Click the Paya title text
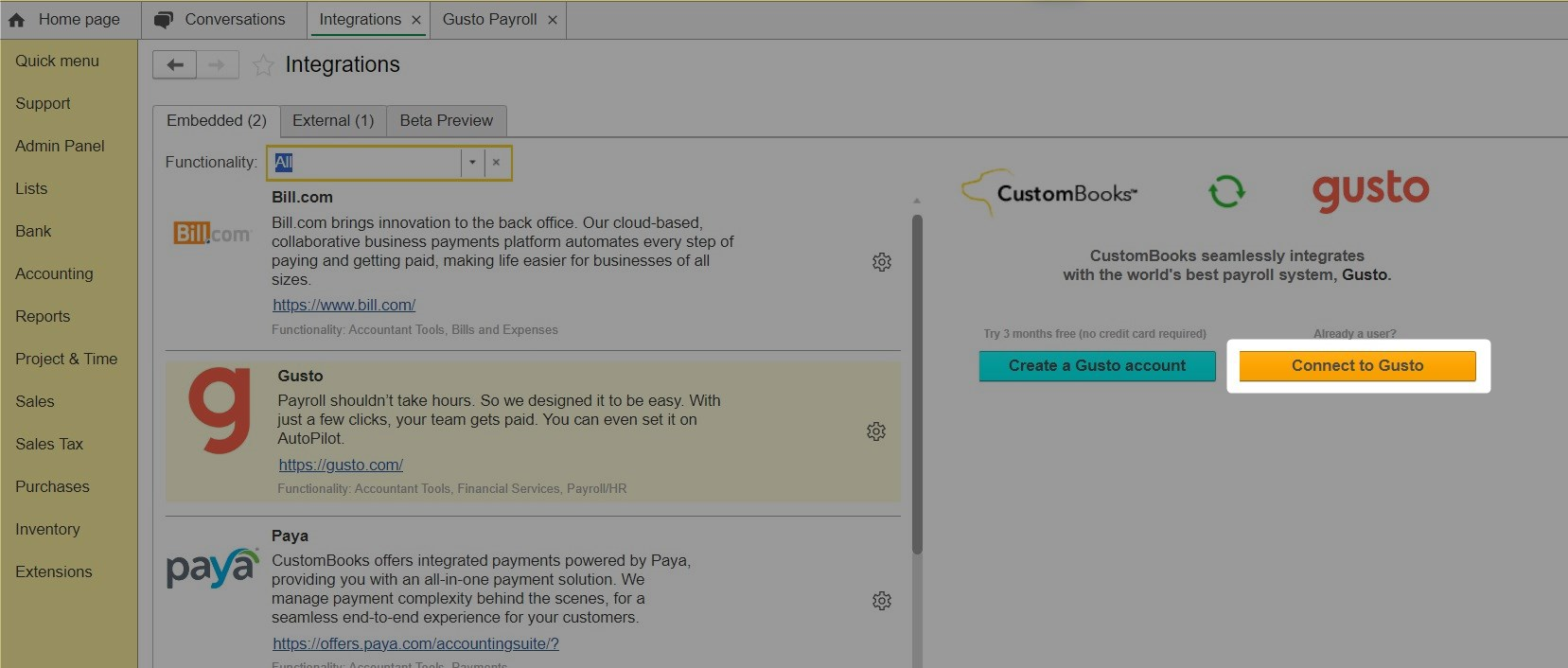 coord(290,536)
